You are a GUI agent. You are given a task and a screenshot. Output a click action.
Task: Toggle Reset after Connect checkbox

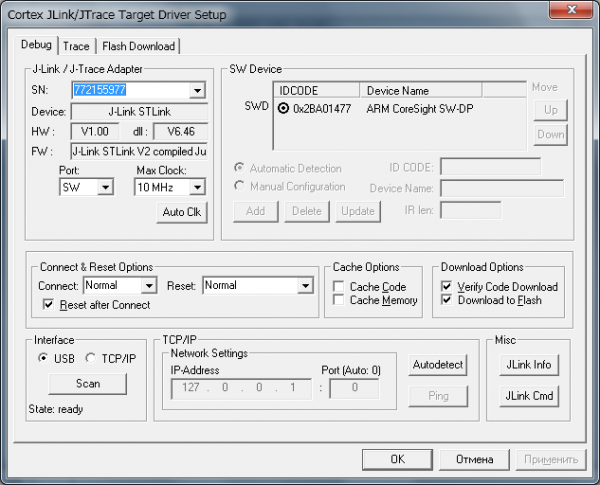(48, 304)
